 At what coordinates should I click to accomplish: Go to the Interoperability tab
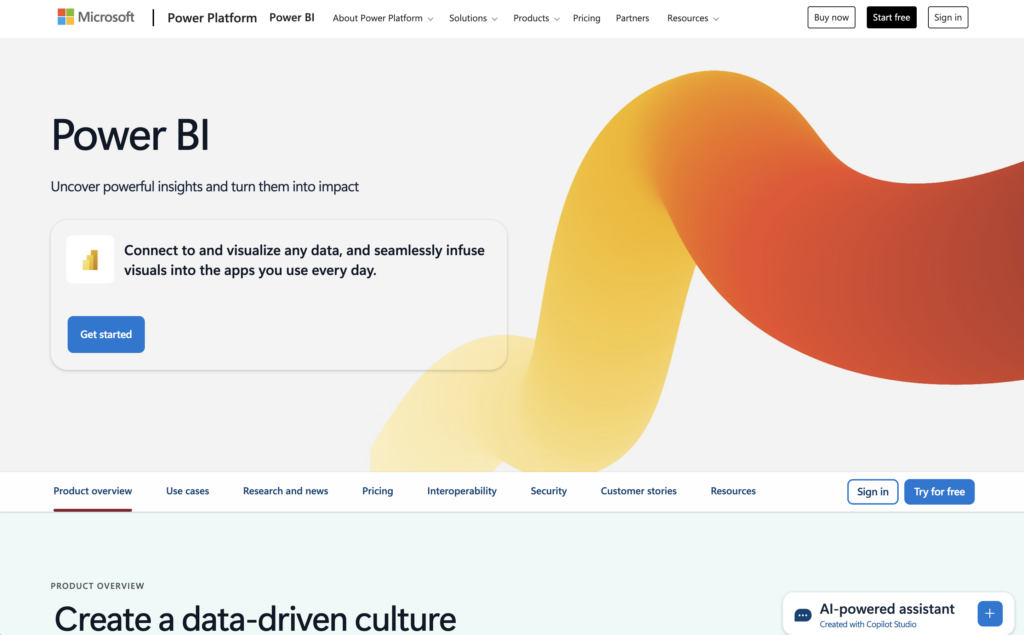462,491
